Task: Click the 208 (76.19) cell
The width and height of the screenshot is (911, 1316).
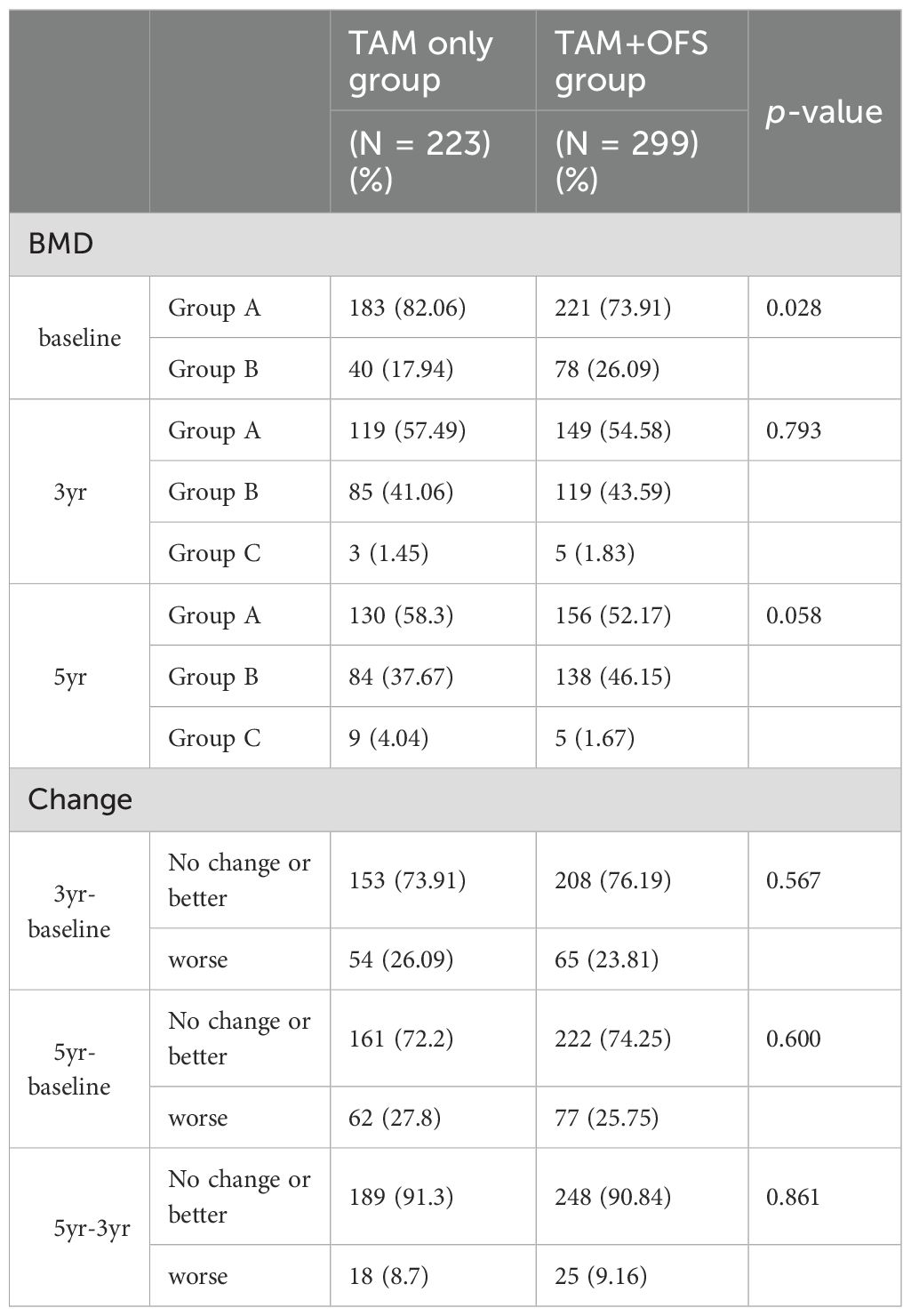Action: (612, 880)
